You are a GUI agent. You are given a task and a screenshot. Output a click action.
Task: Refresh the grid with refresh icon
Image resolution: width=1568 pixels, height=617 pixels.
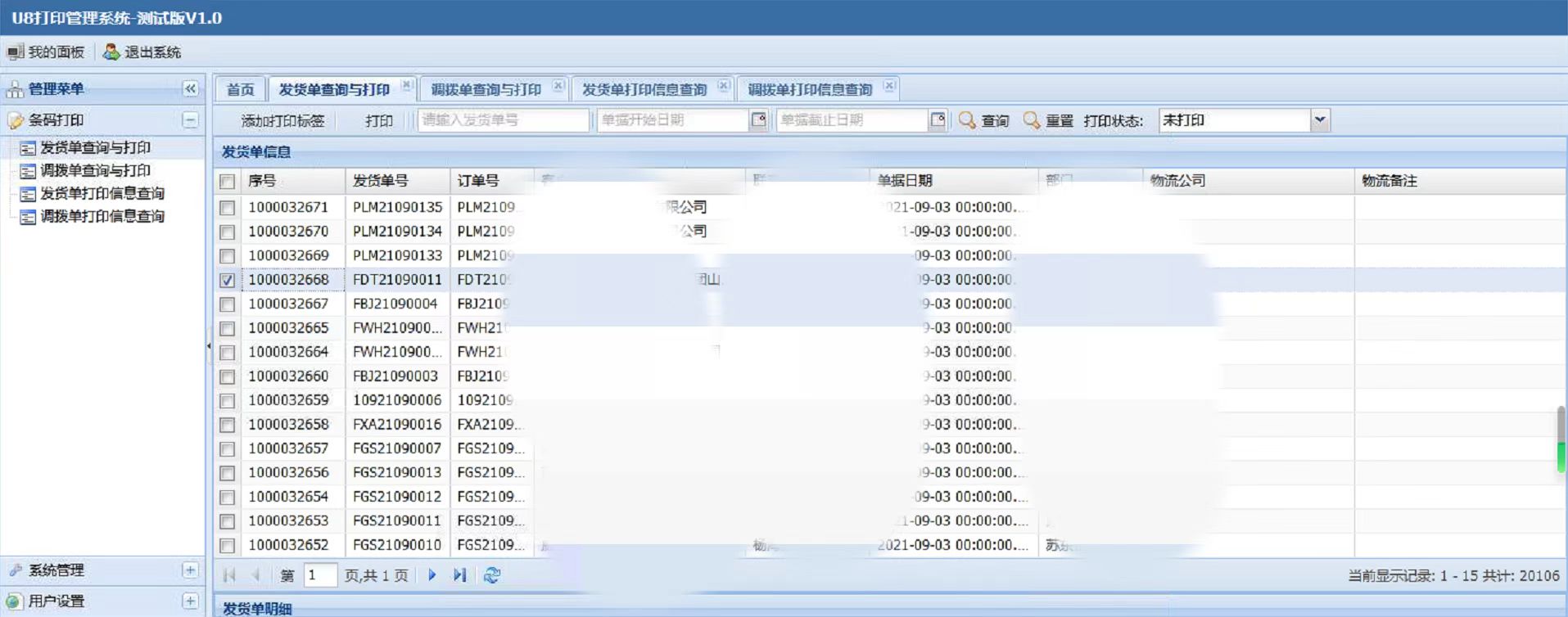pyautogui.click(x=491, y=575)
